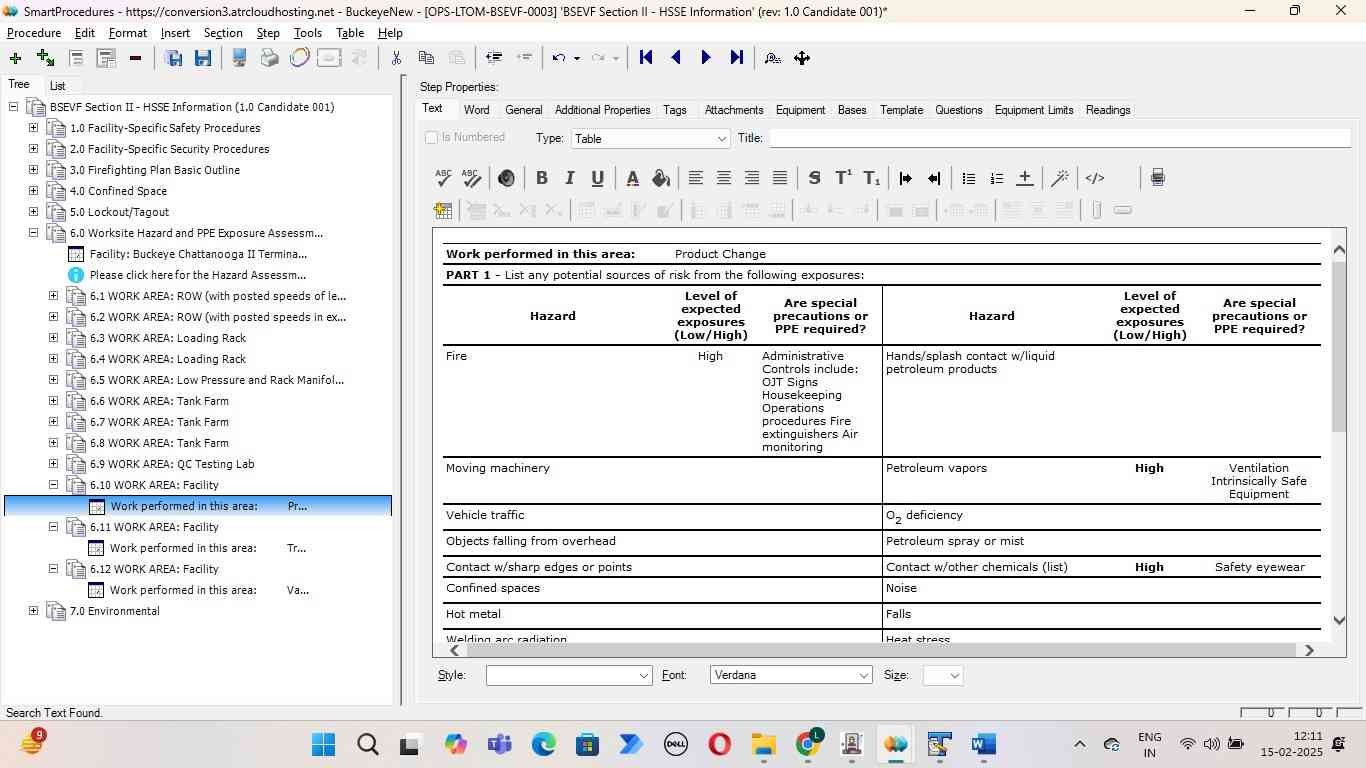This screenshot has height=768, width=1366.
Task: Expand 6.3 WORK AREA: Loading Rack
Action: click(54, 338)
